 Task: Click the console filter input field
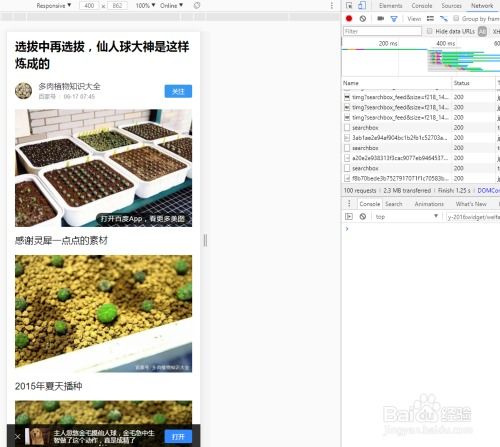(473, 217)
